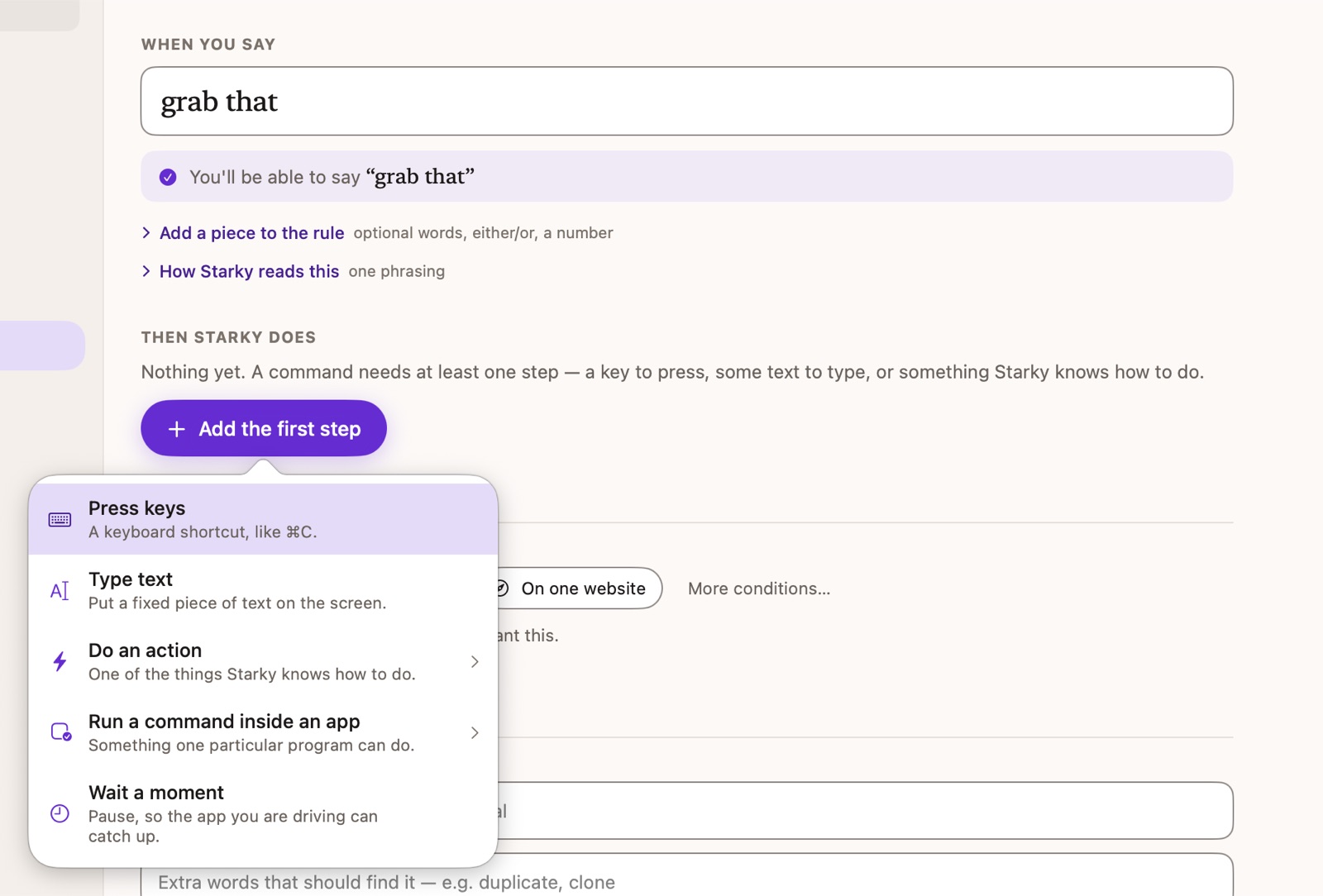Select the highlighted purple item in the left sidebar

tap(41, 346)
